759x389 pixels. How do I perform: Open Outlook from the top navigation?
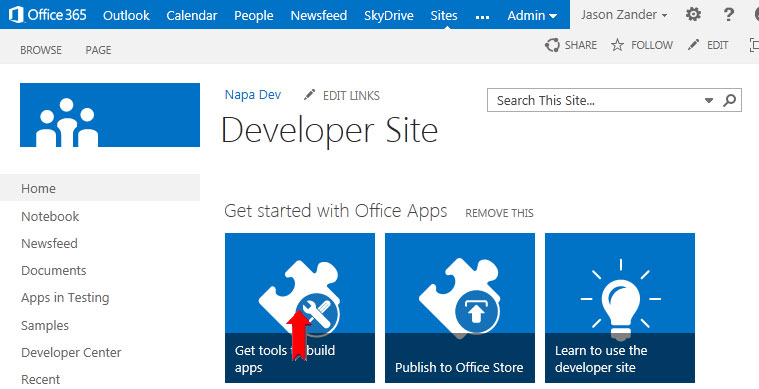126,15
